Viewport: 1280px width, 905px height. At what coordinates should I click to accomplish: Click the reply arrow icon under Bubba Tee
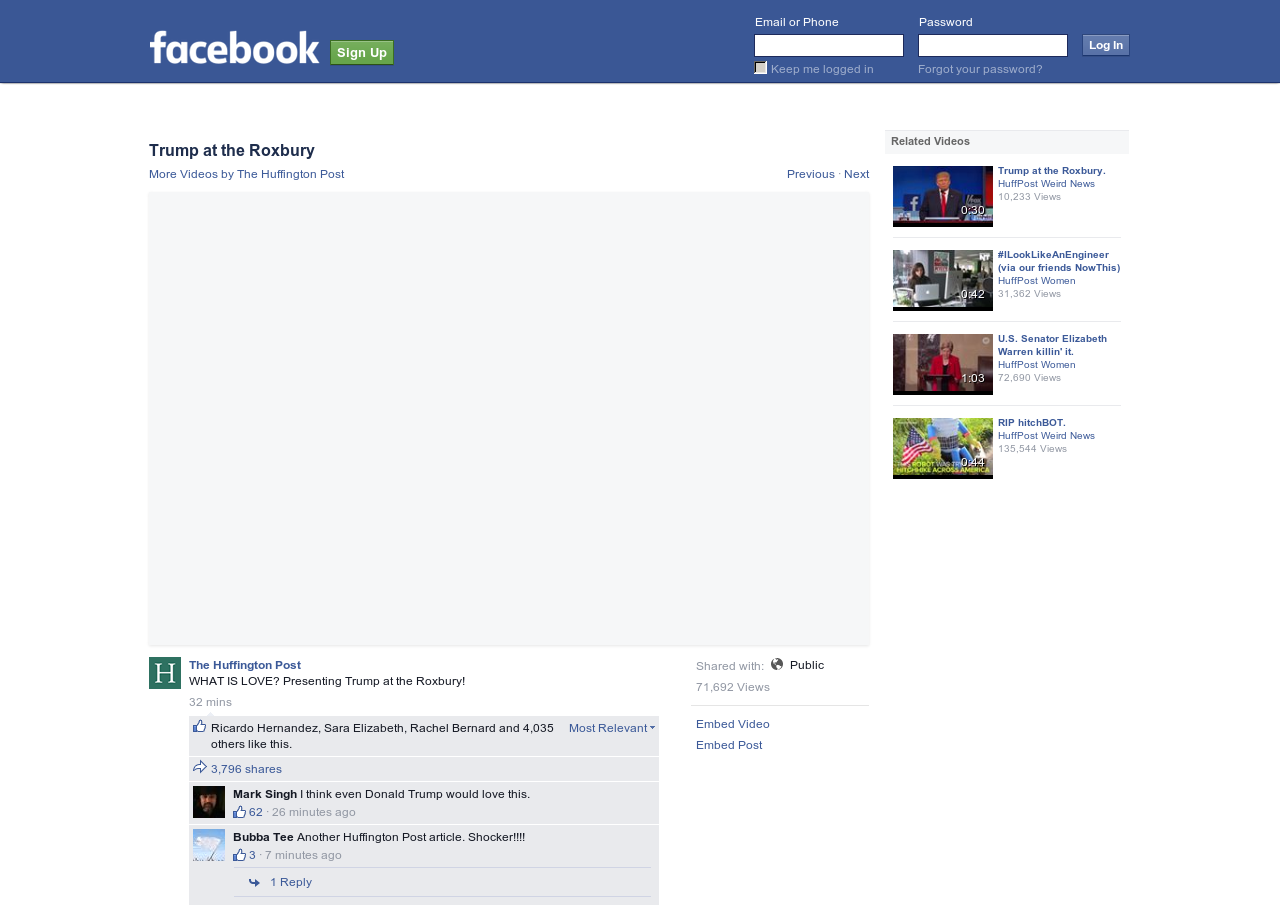255,882
